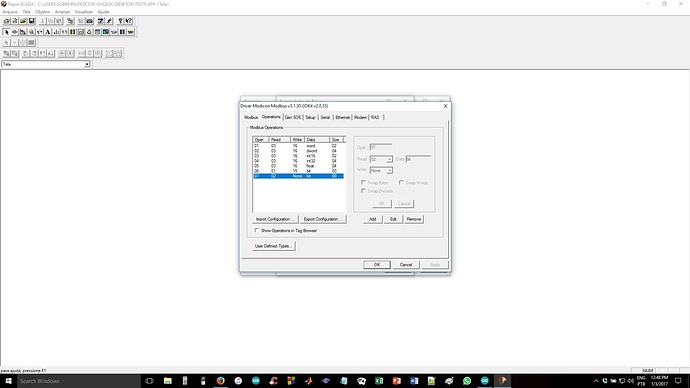Click the lightbulb help icon in toolbar

120,21
